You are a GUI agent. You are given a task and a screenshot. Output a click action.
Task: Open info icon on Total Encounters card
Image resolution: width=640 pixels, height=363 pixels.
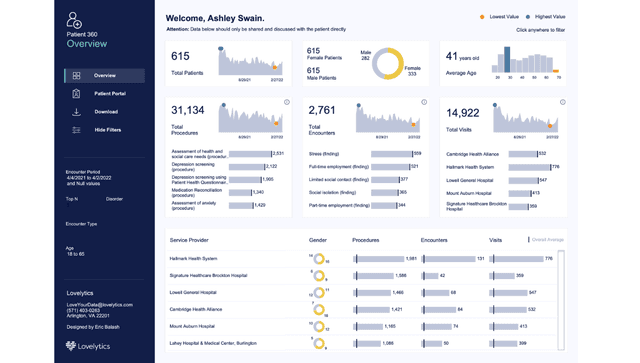(x=424, y=102)
